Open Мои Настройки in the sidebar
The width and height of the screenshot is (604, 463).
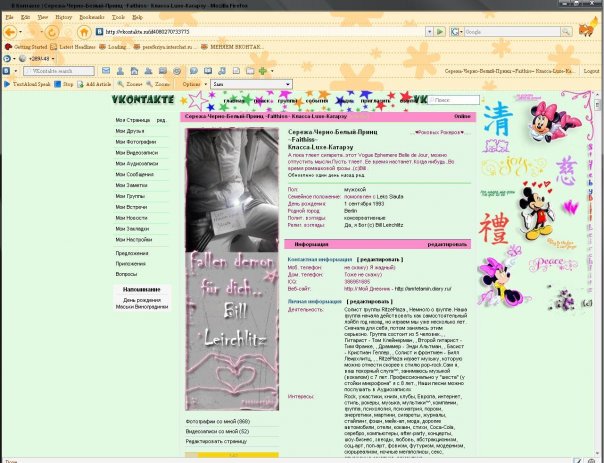point(134,239)
